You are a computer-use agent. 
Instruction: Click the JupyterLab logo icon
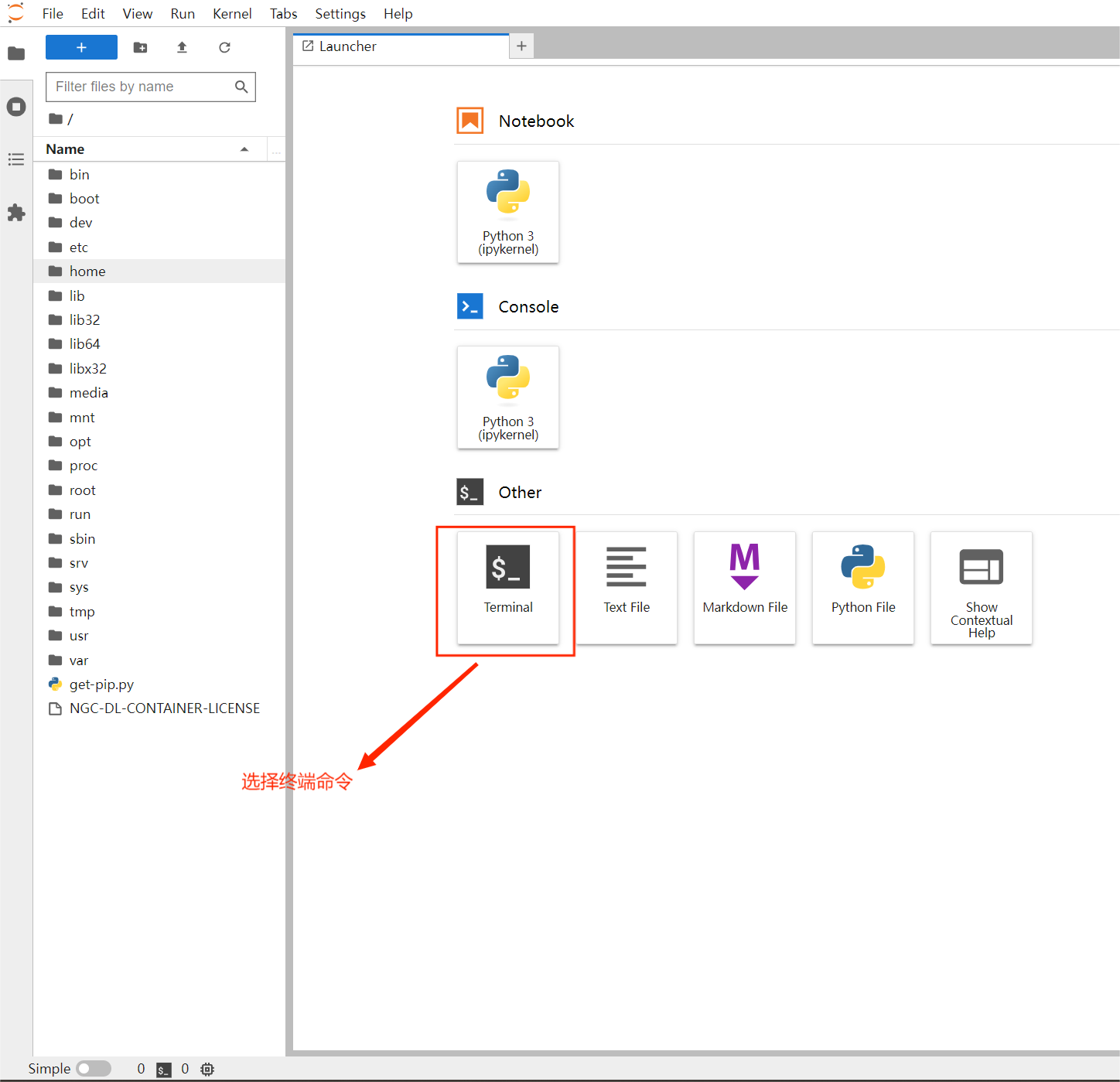click(15, 13)
